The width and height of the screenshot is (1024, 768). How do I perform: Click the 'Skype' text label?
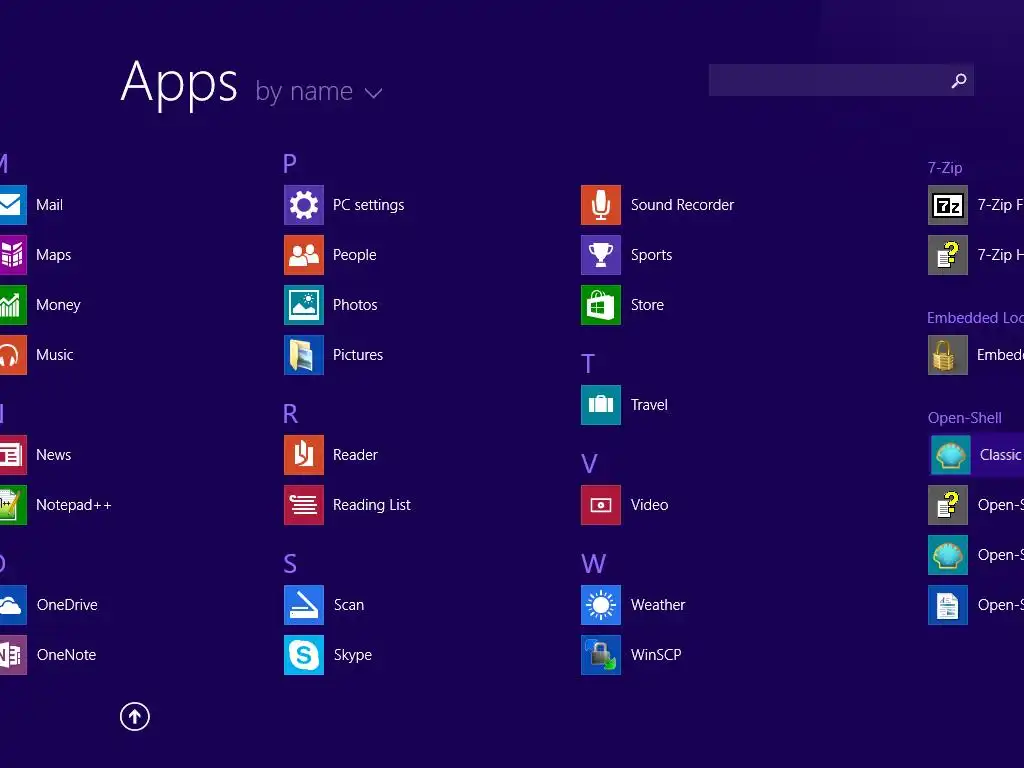[353, 655]
